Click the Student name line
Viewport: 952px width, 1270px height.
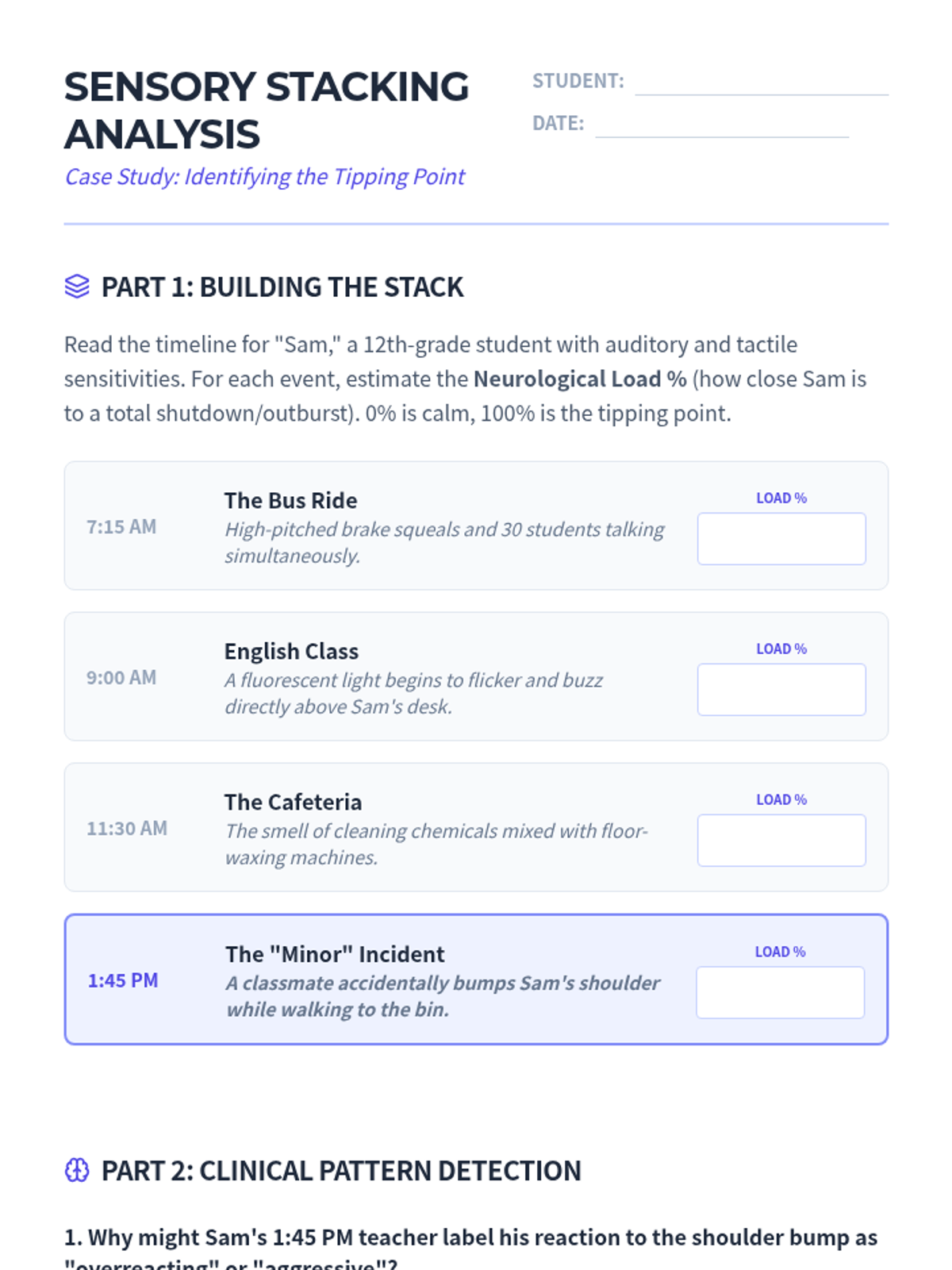pyautogui.click(x=761, y=84)
